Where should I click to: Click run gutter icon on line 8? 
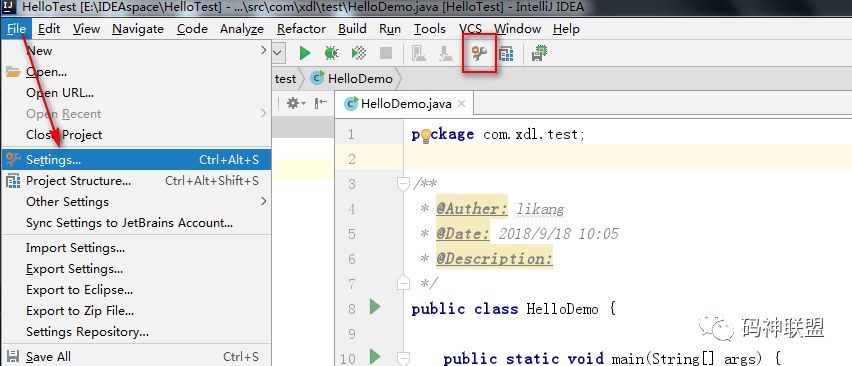coord(375,307)
